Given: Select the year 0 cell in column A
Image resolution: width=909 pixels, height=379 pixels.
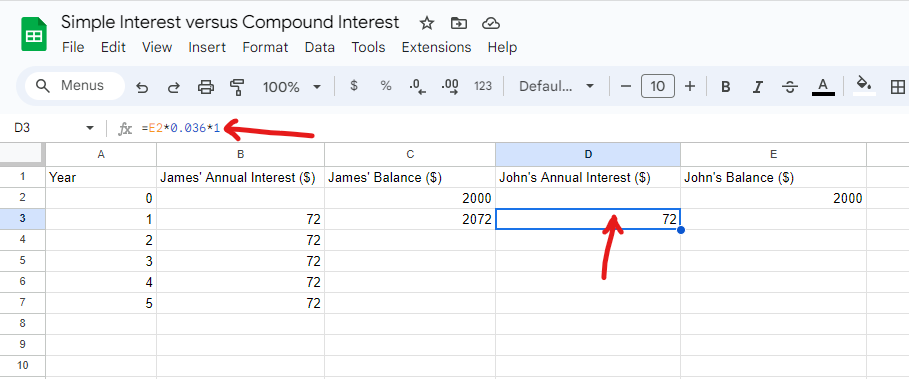Looking at the screenshot, I should tap(101, 198).
